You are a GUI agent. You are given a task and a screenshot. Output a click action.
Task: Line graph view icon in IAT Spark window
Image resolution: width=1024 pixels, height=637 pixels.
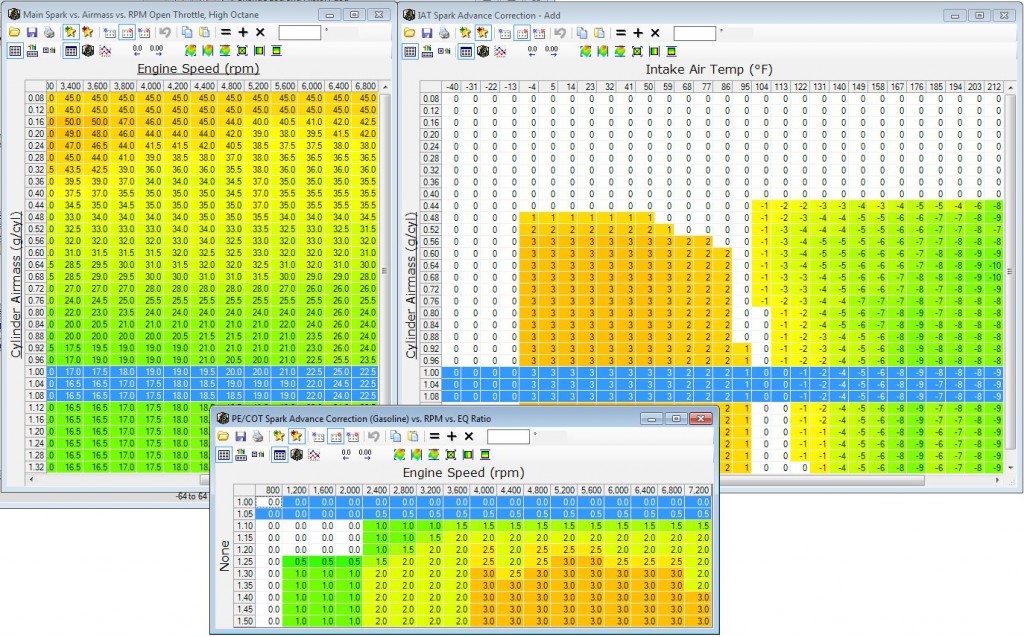[500, 51]
